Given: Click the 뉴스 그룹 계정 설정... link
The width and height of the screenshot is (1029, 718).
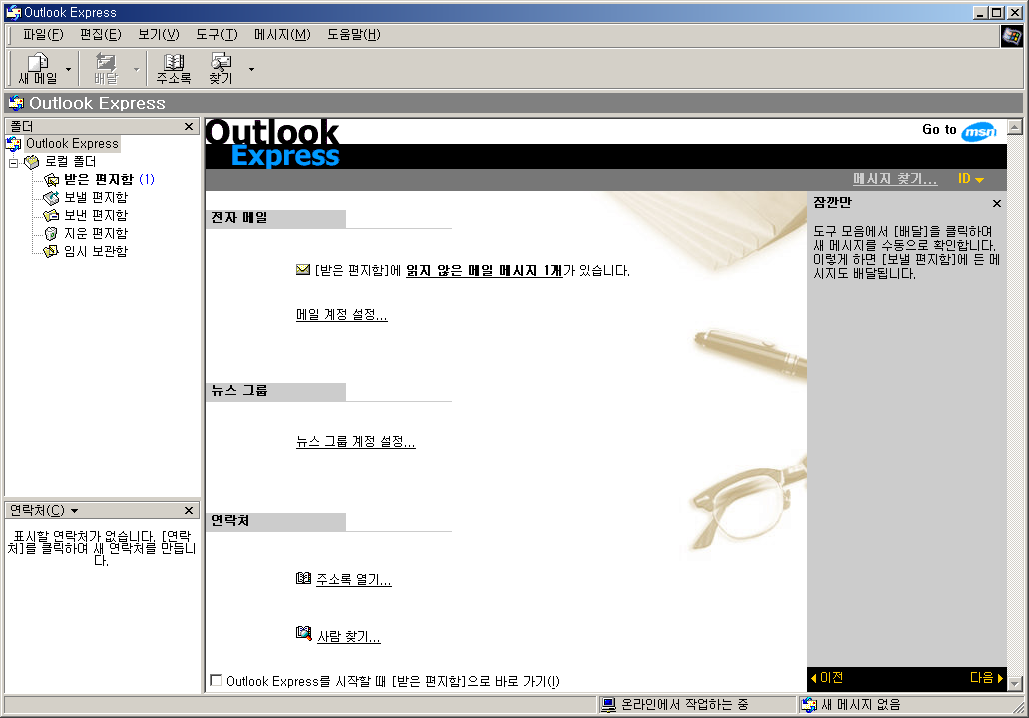Looking at the screenshot, I should 356,442.
